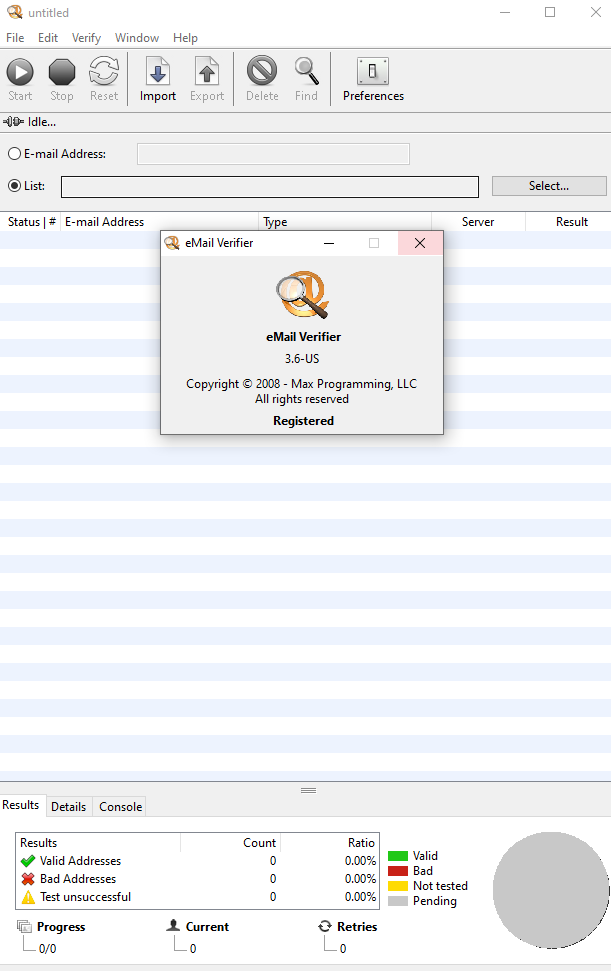The height and width of the screenshot is (971, 611).
Task: Click the gray Pending legend swatch
Action: pyautogui.click(x=398, y=901)
